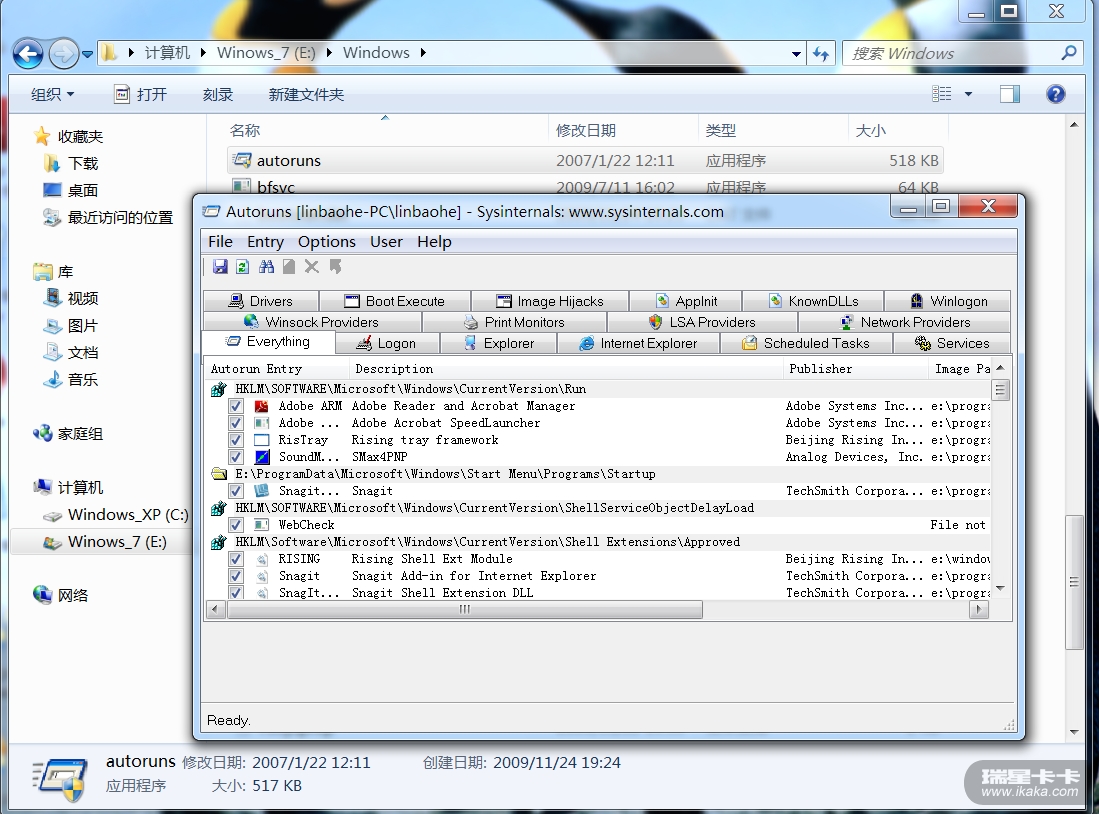Click the Save icon in Autoruns toolbar
1099x814 pixels.
220,266
